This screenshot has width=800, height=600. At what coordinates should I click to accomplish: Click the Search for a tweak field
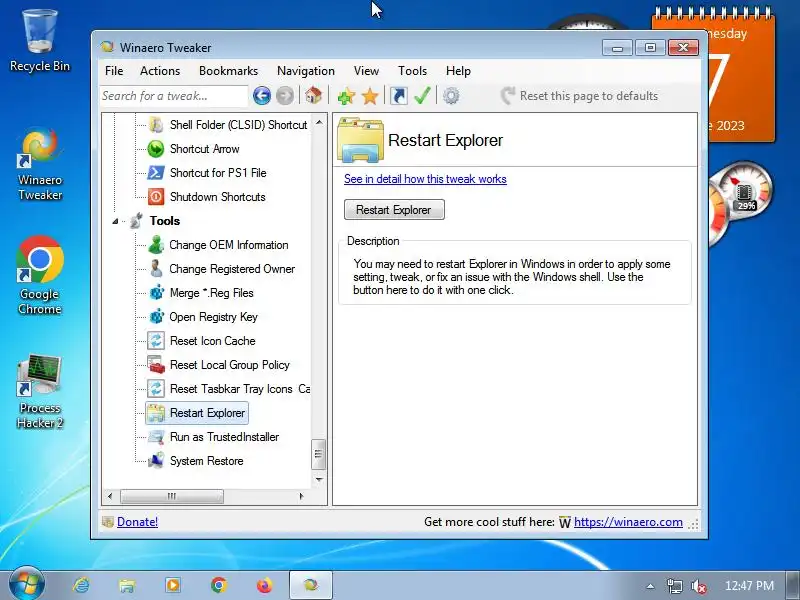click(x=174, y=96)
